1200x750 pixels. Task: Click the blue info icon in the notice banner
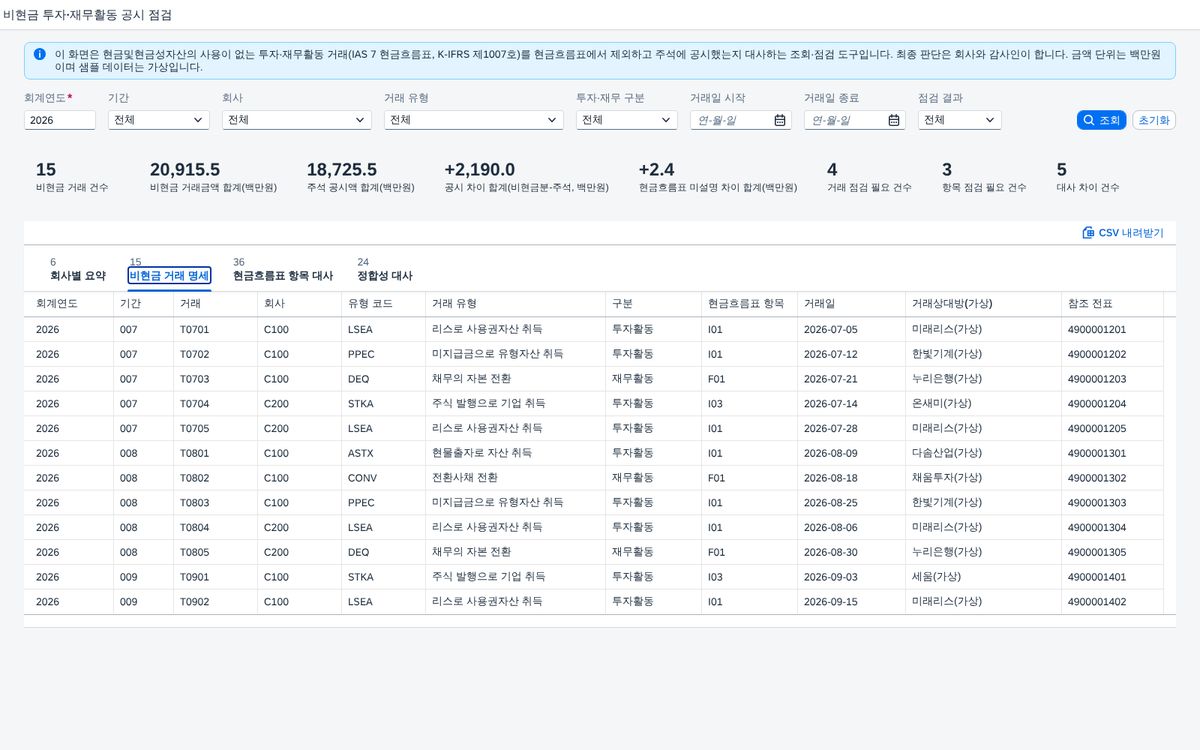tap(40, 54)
